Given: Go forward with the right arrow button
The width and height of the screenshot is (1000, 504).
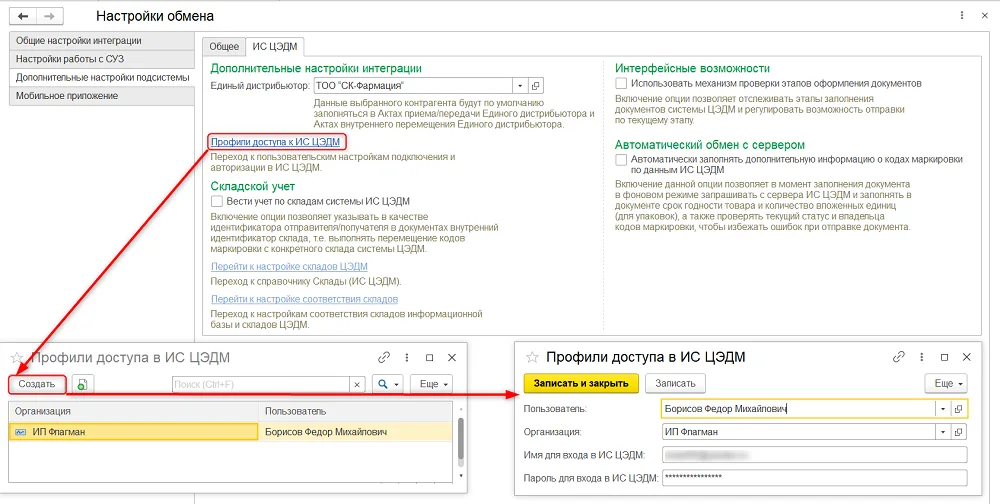Looking at the screenshot, I should click(x=48, y=16).
